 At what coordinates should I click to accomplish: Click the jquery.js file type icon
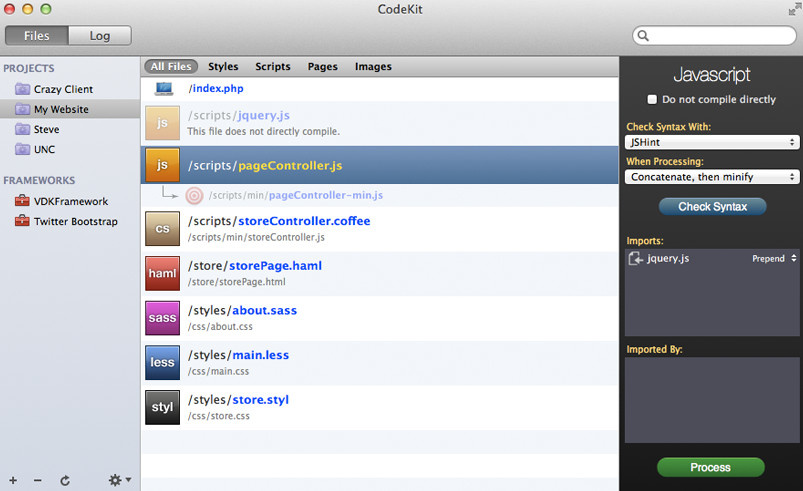click(162, 123)
